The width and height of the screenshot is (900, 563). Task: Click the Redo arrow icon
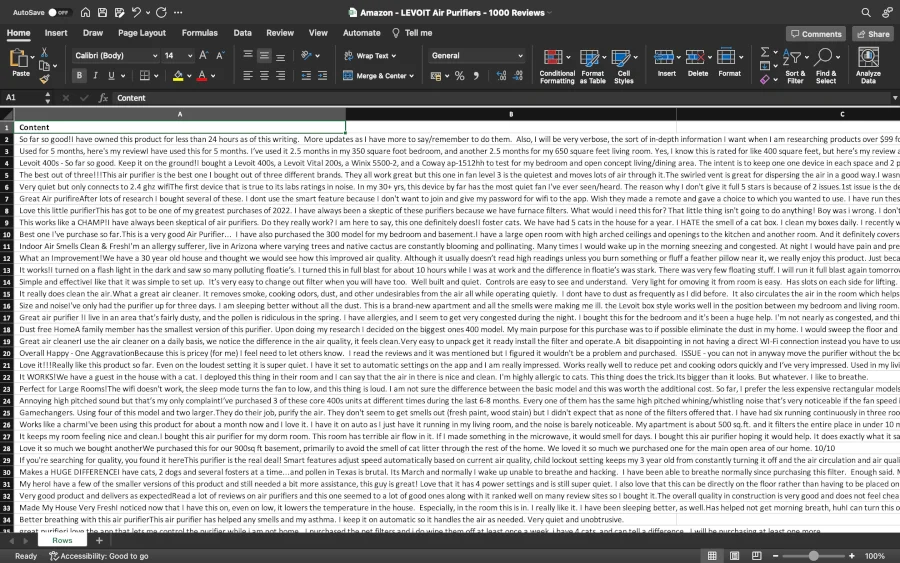coord(161,12)
